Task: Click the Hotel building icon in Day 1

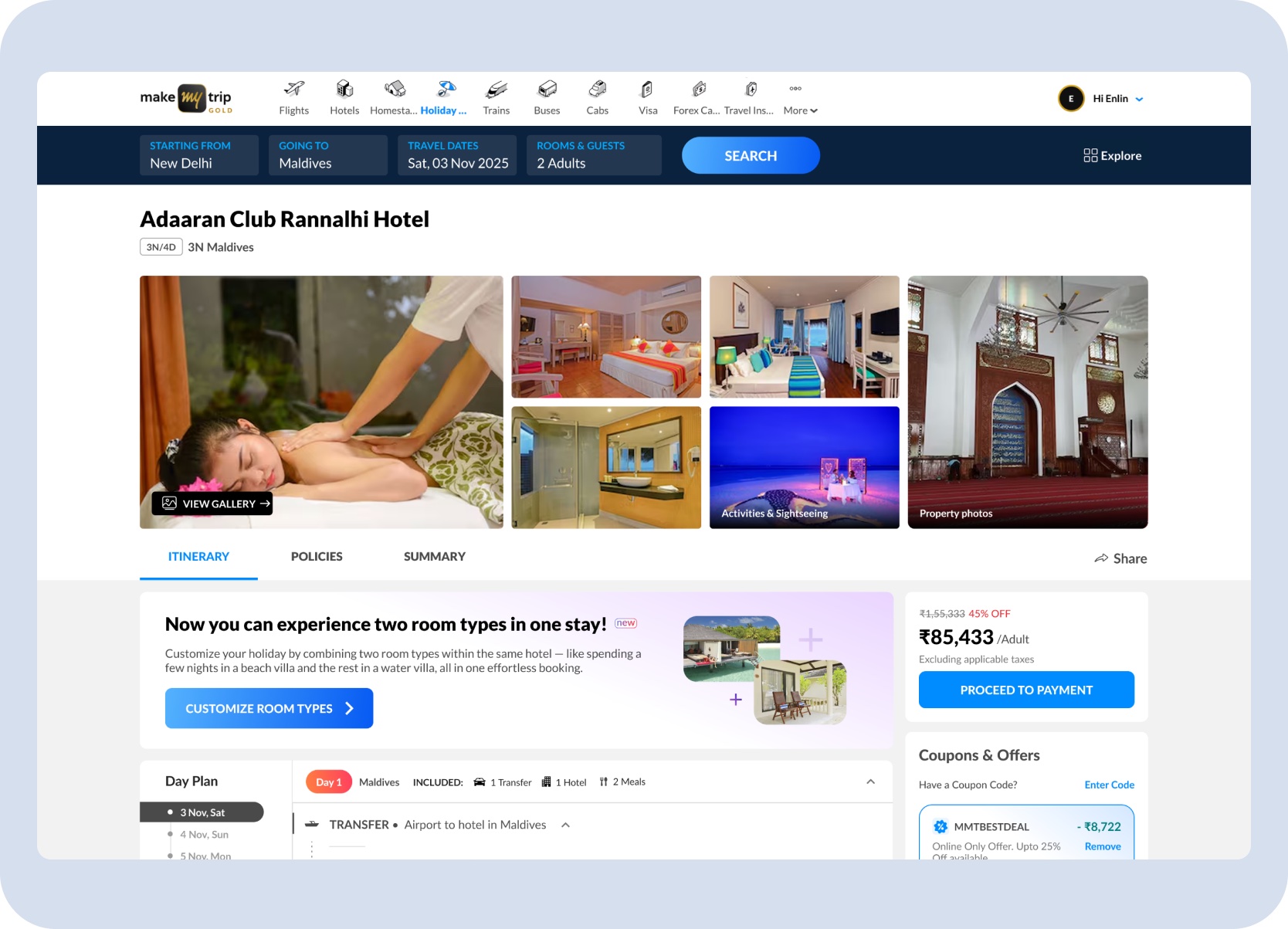Action: coord(546,782)
